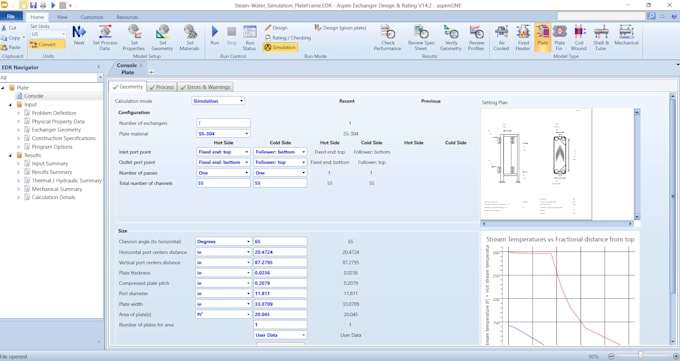Open the File menu
Viewport: 680px width, 361px height.
coord(11,16)
